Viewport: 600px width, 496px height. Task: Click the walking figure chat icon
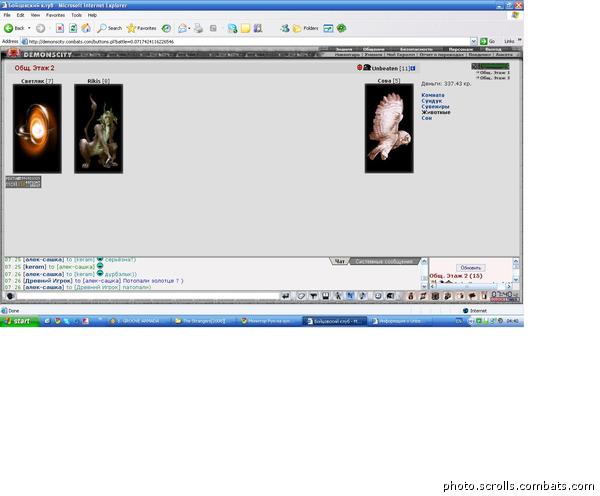click(338, 296)
